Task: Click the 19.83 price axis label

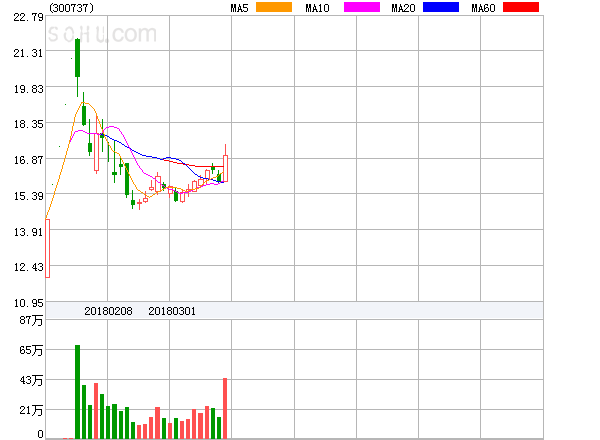Action: [x=29, y=89]
